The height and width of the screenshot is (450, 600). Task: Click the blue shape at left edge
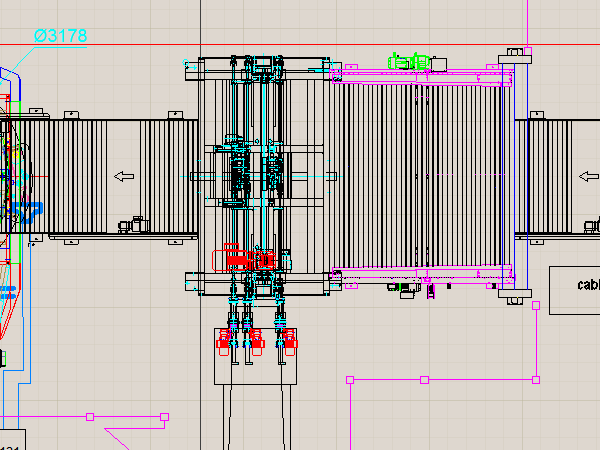[x=28, y=211]
